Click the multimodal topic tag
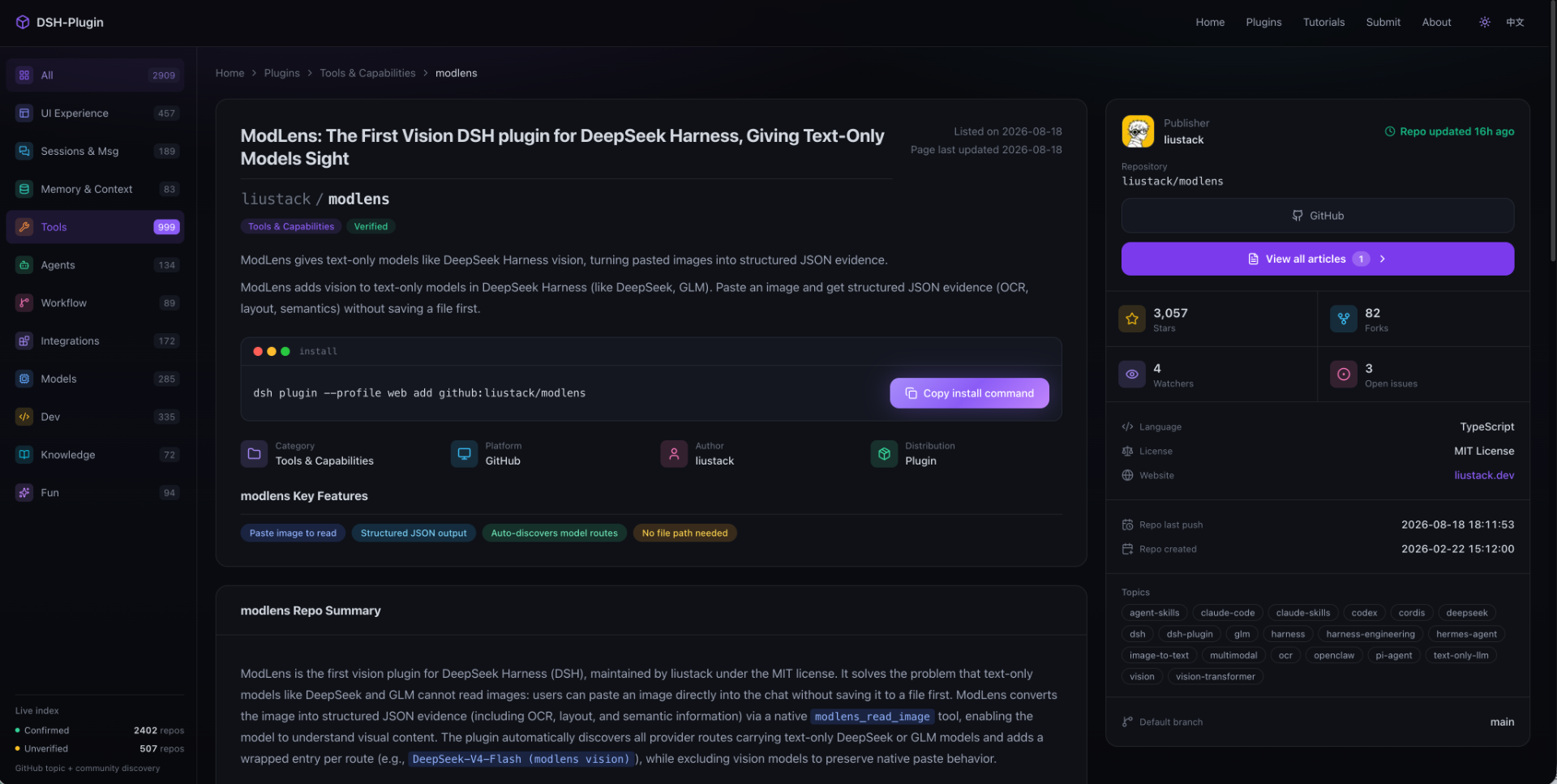Viewport: 1557px width, 784px height. click(1233, 655)
